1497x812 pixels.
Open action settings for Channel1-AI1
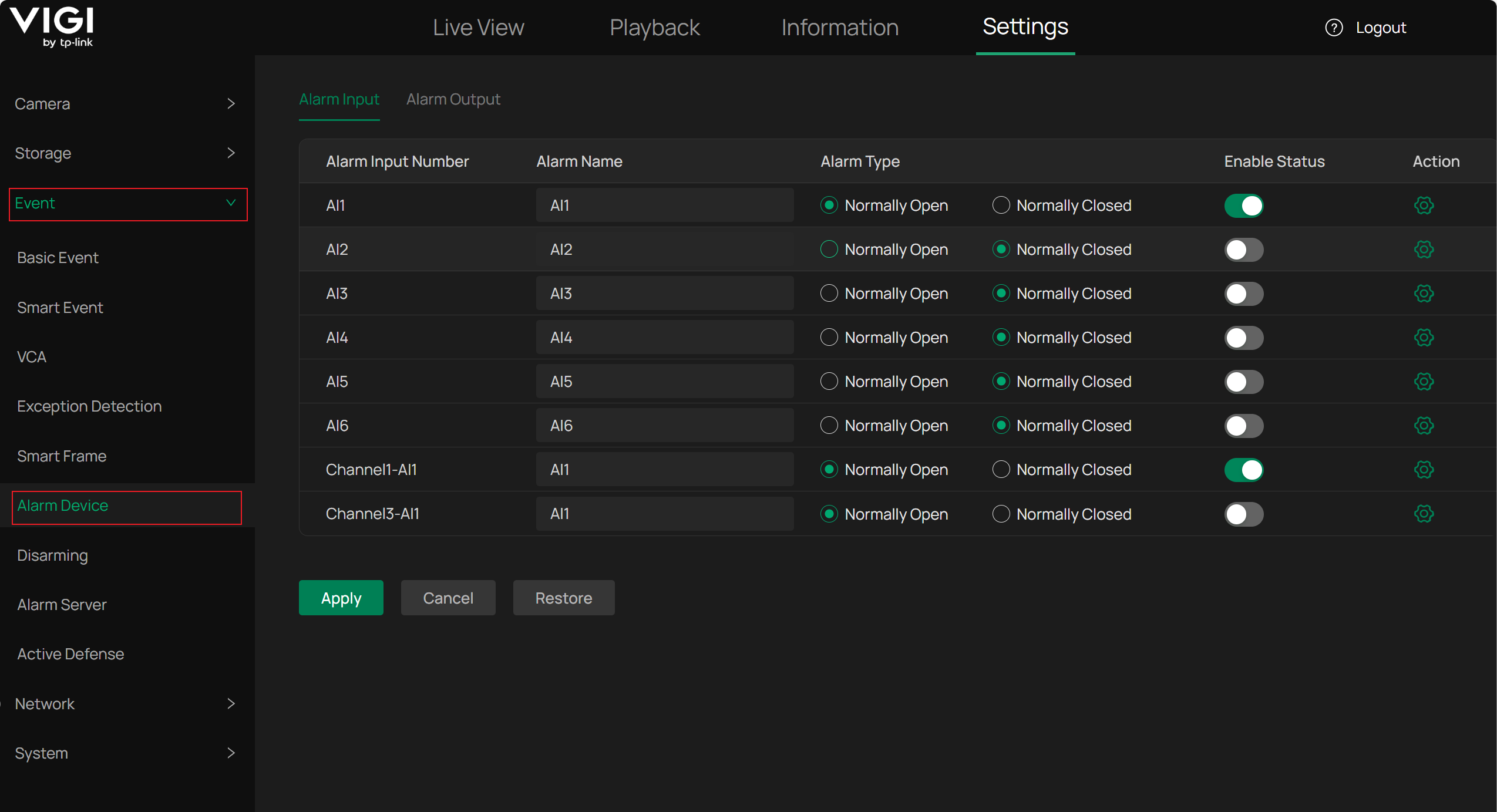[x=1424, y=469]
